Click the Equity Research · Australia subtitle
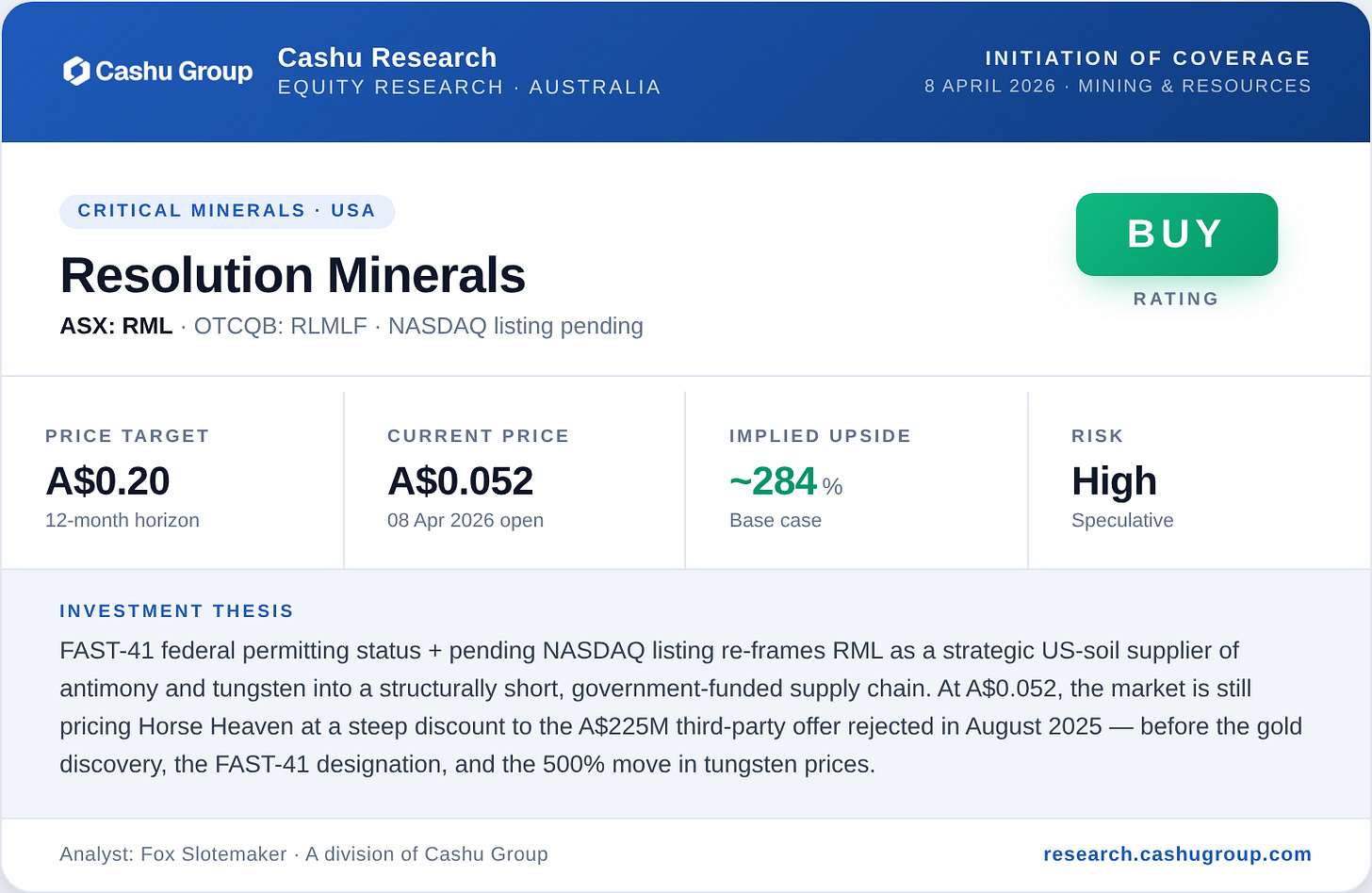Image resolution: width=1372 pixels, height=893 pixels. [468, 87]
